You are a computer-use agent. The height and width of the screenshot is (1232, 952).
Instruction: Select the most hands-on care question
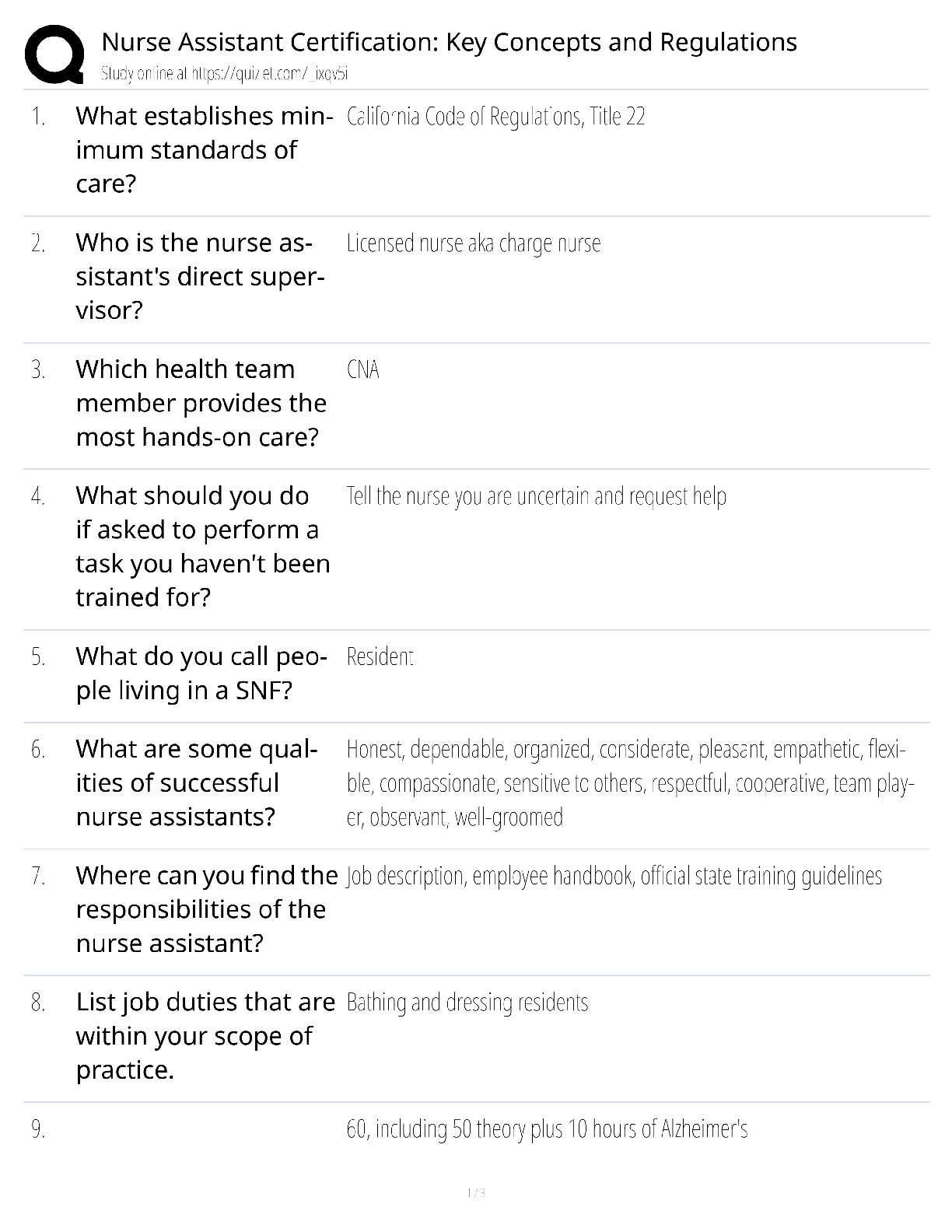(x=201, y=403)
